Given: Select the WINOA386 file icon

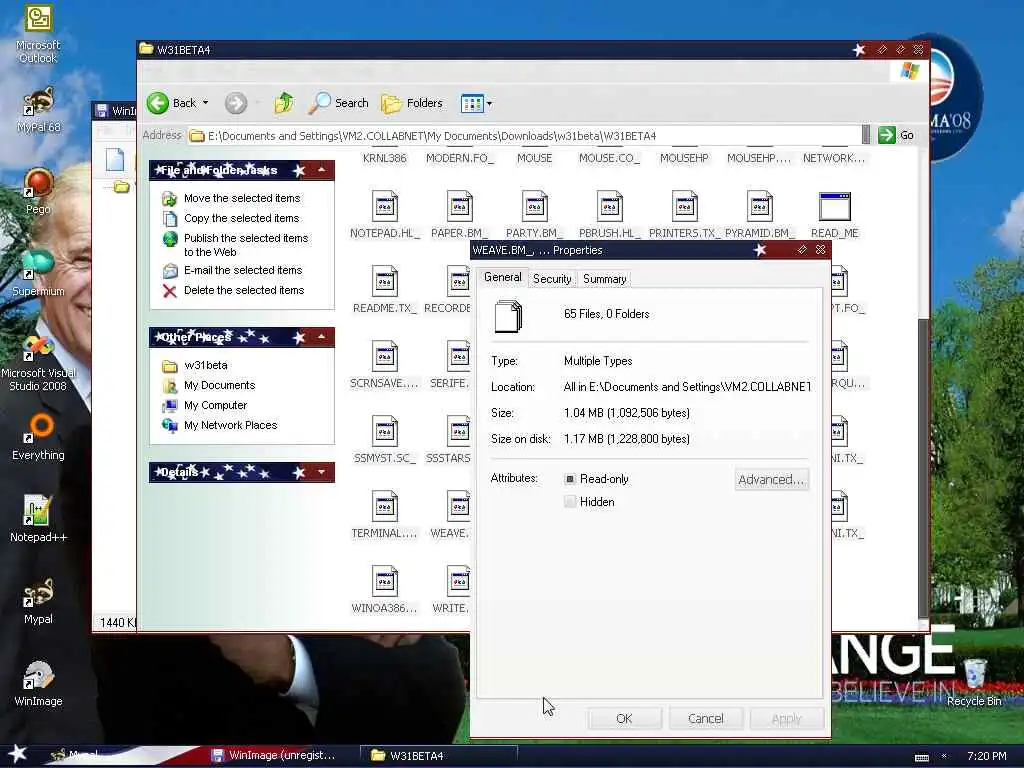Looking at the screenshot, I should click(385, 581).
